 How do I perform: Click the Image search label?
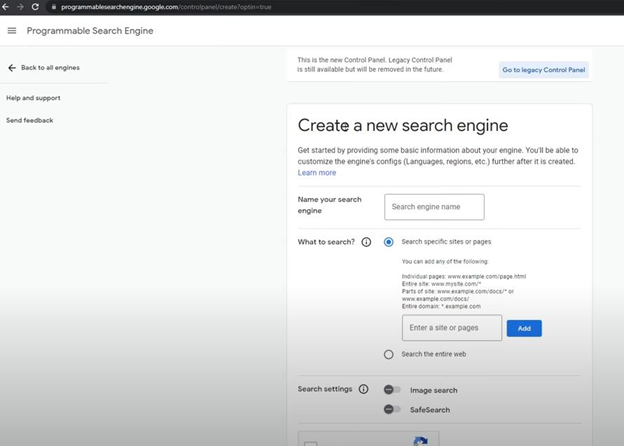(x=433, y=390)
